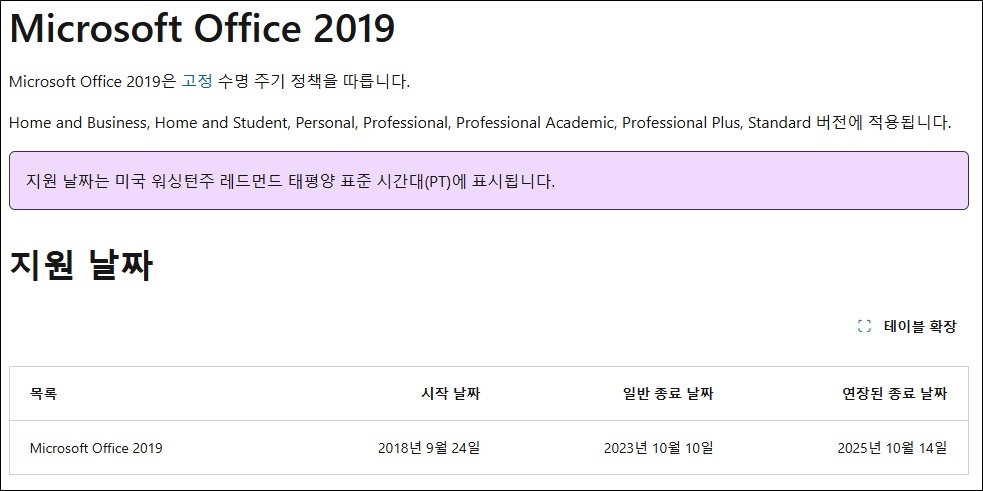Image resolution: width=983 pixels, height=491 pixels.
Task: Click the Home and Business edition text
Action: point(78,123)
